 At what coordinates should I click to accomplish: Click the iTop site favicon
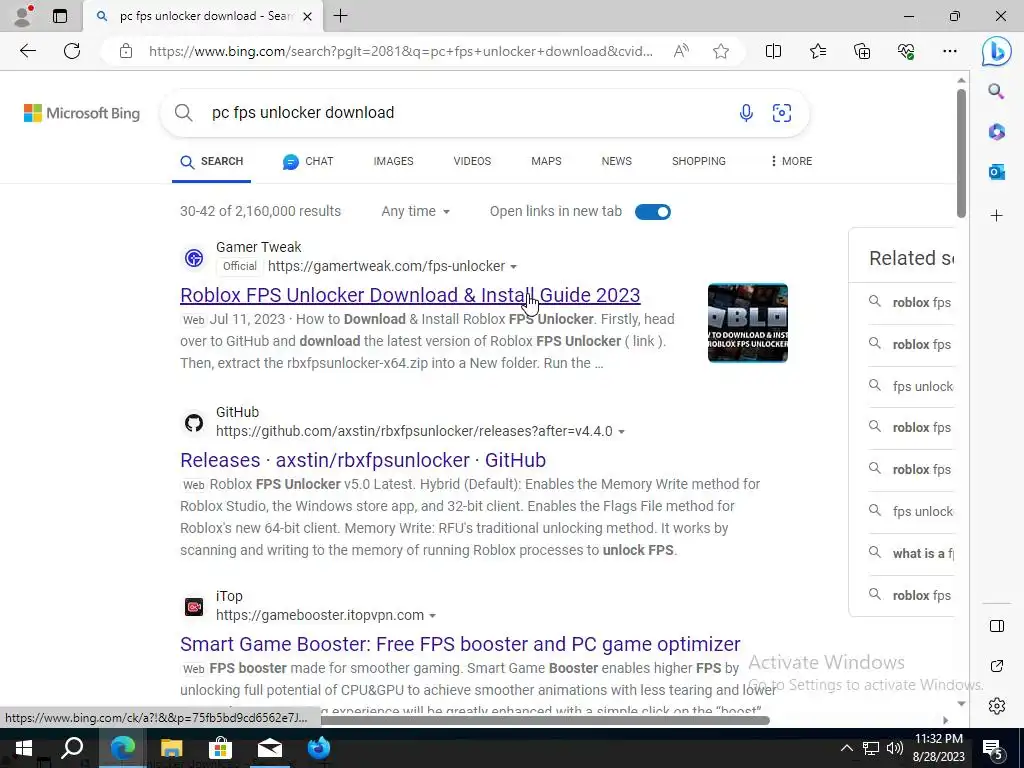[193, 607]
